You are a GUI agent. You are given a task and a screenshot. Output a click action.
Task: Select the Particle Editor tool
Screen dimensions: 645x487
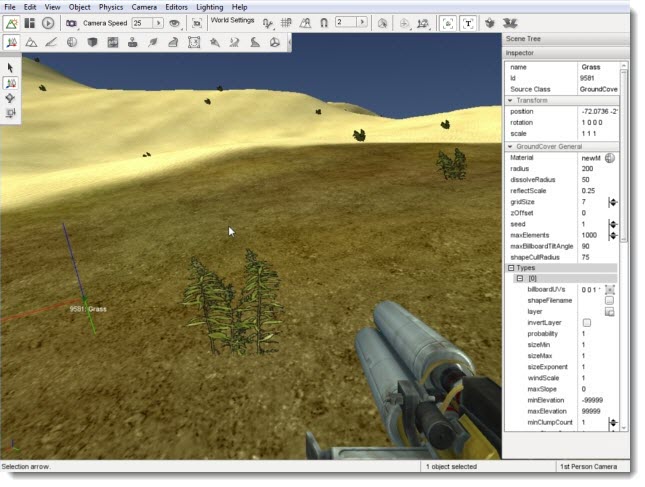click(x=214, y=42)
